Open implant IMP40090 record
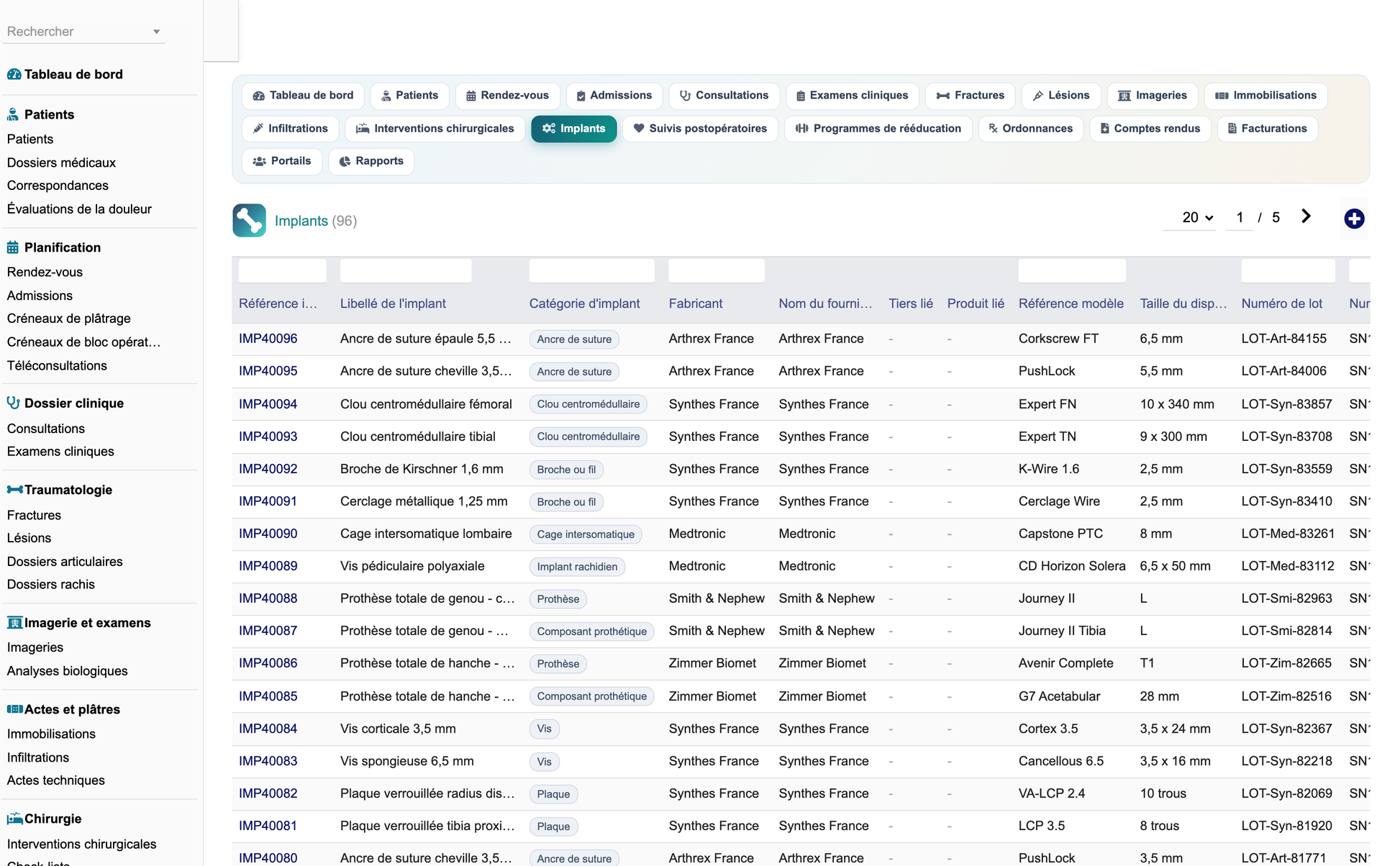This screenshot has width=1400, height=866. coord(268,534)
